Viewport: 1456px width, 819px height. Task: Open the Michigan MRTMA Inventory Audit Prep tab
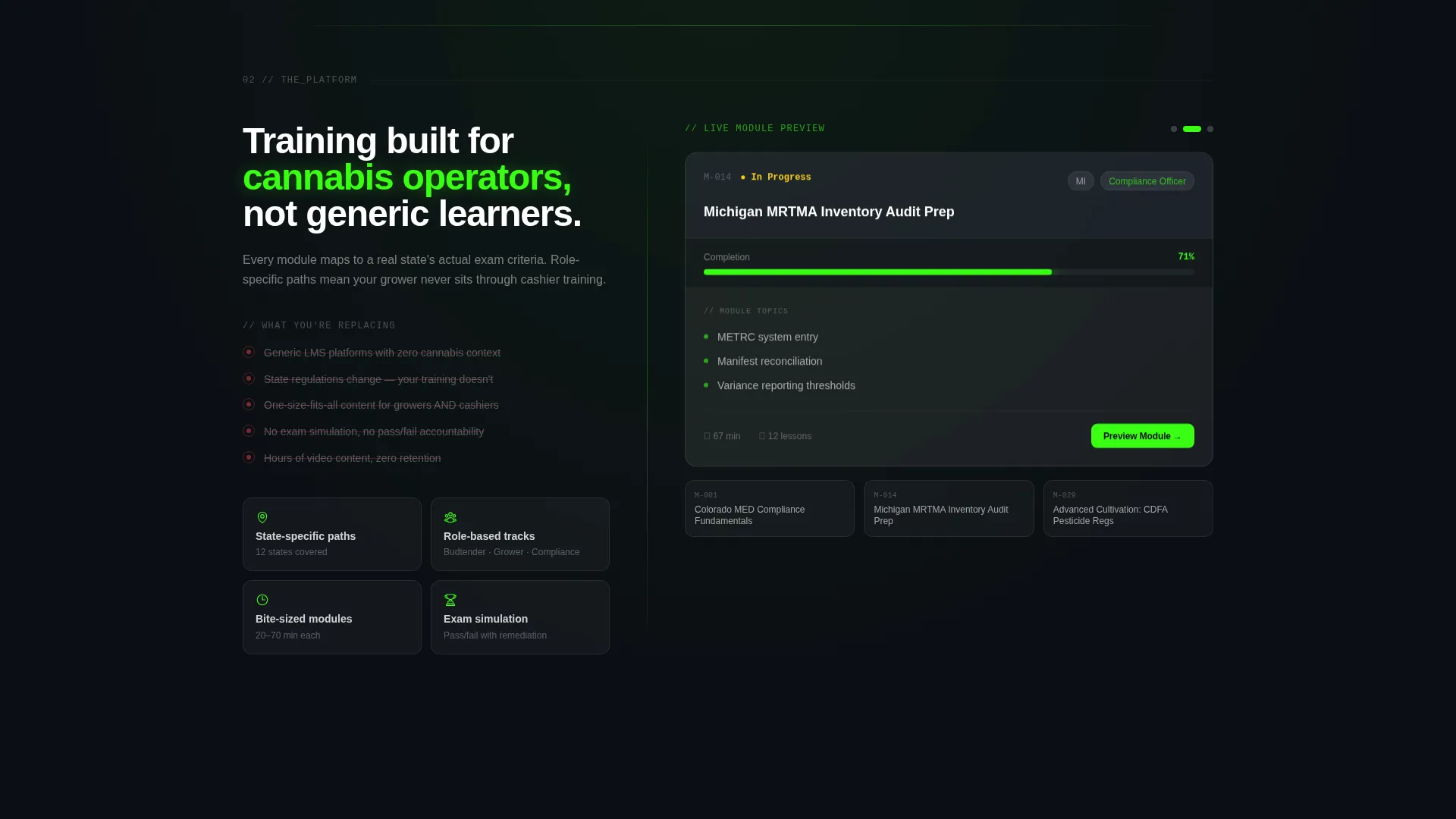click(949, 508)
